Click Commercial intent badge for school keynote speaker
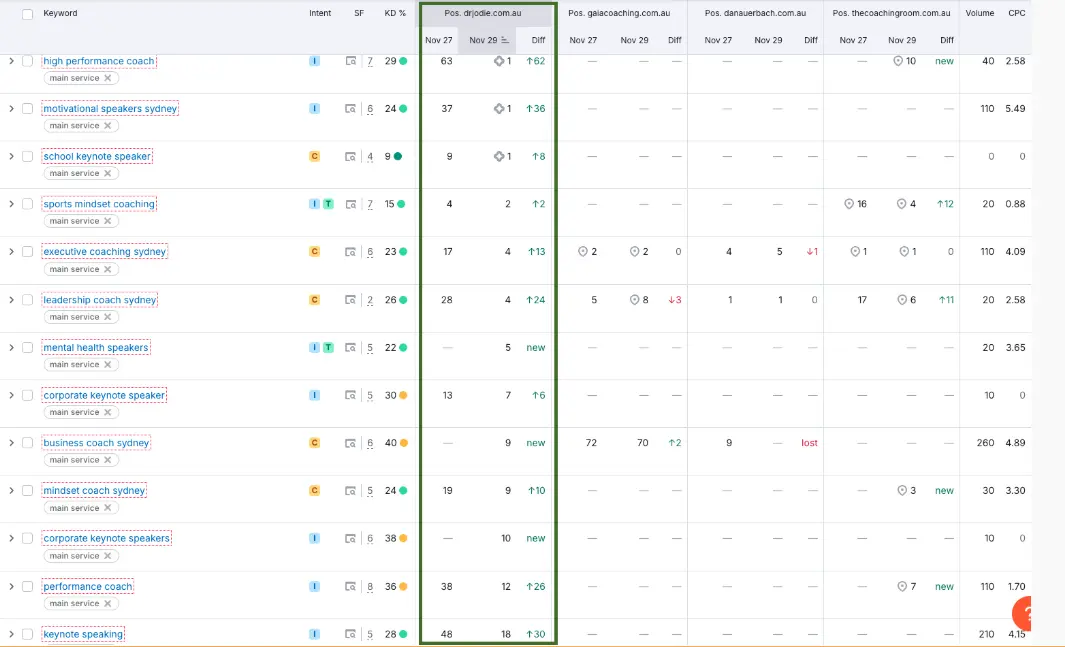 pos(314,156)
